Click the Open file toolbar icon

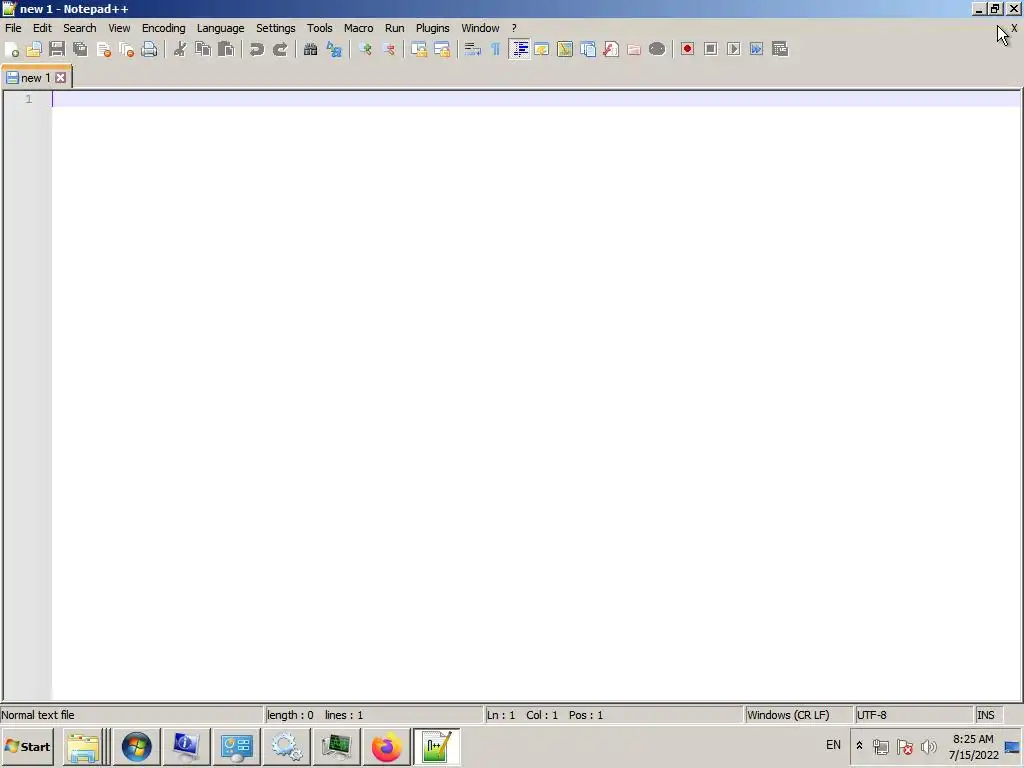[34, 50]
